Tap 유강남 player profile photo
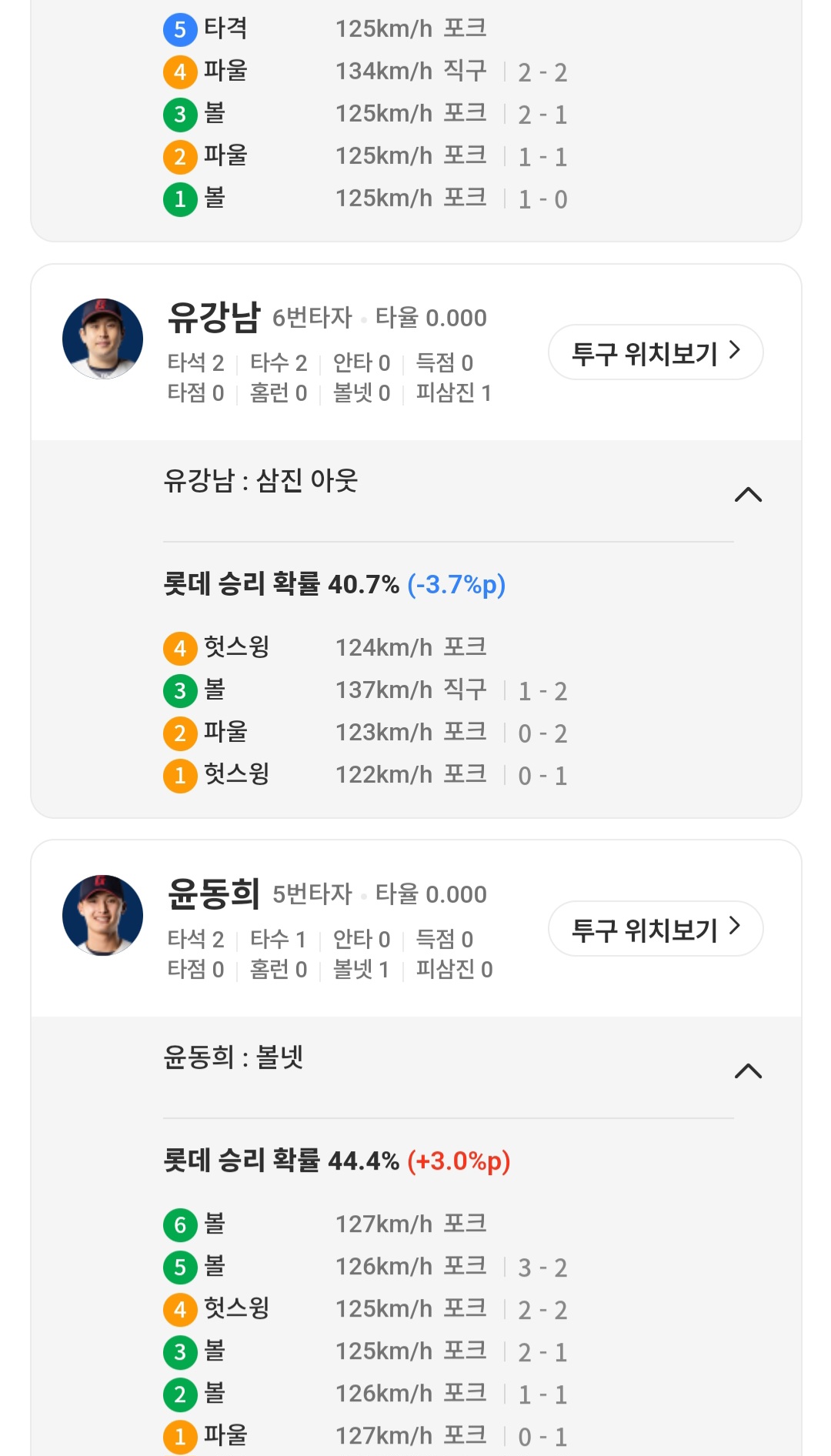831x1456 pixels. pyautogui.click(x=102, y=339)
